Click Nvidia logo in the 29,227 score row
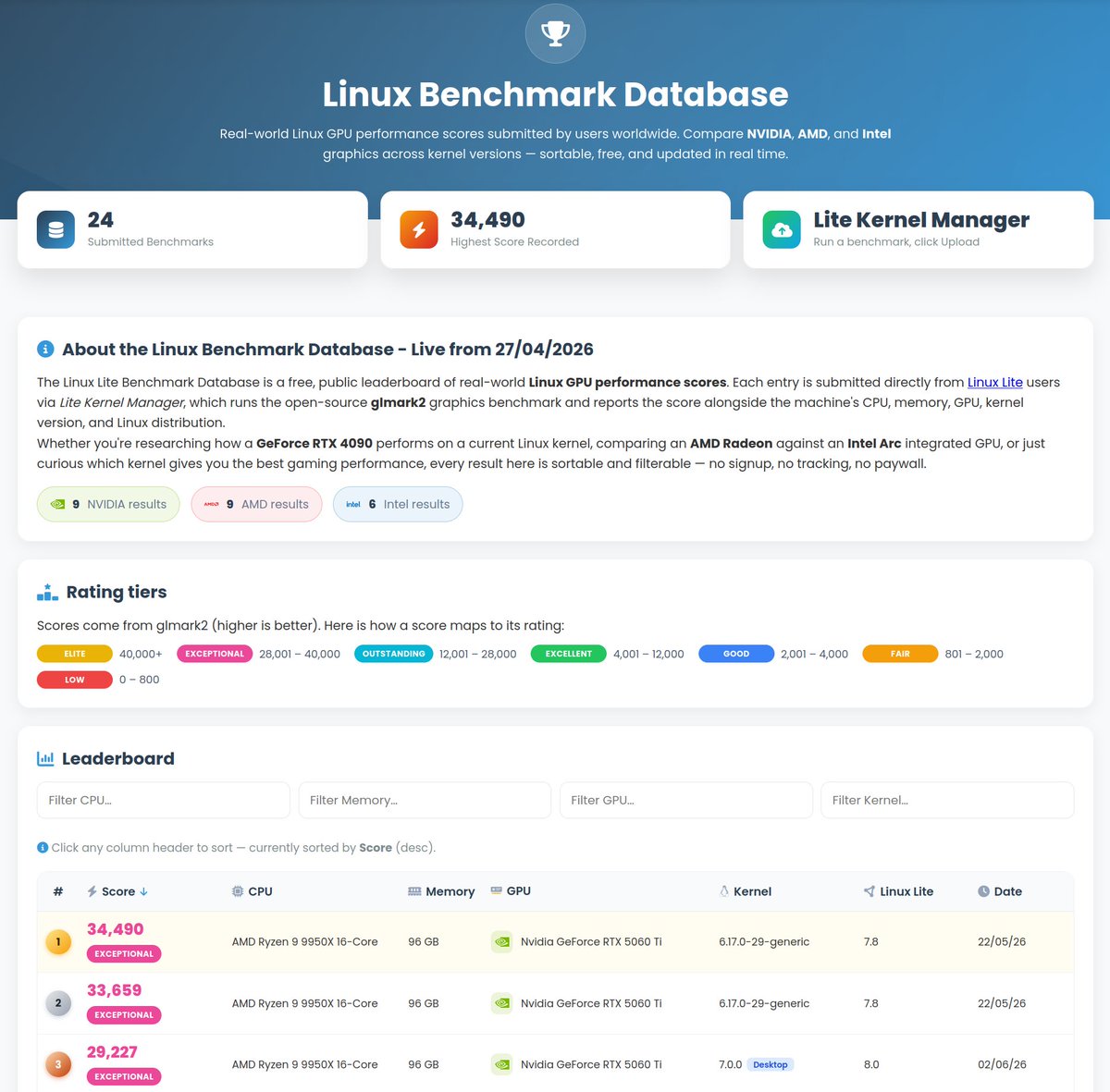This screenshot has height=1092, width=1110. [501, 1064]
